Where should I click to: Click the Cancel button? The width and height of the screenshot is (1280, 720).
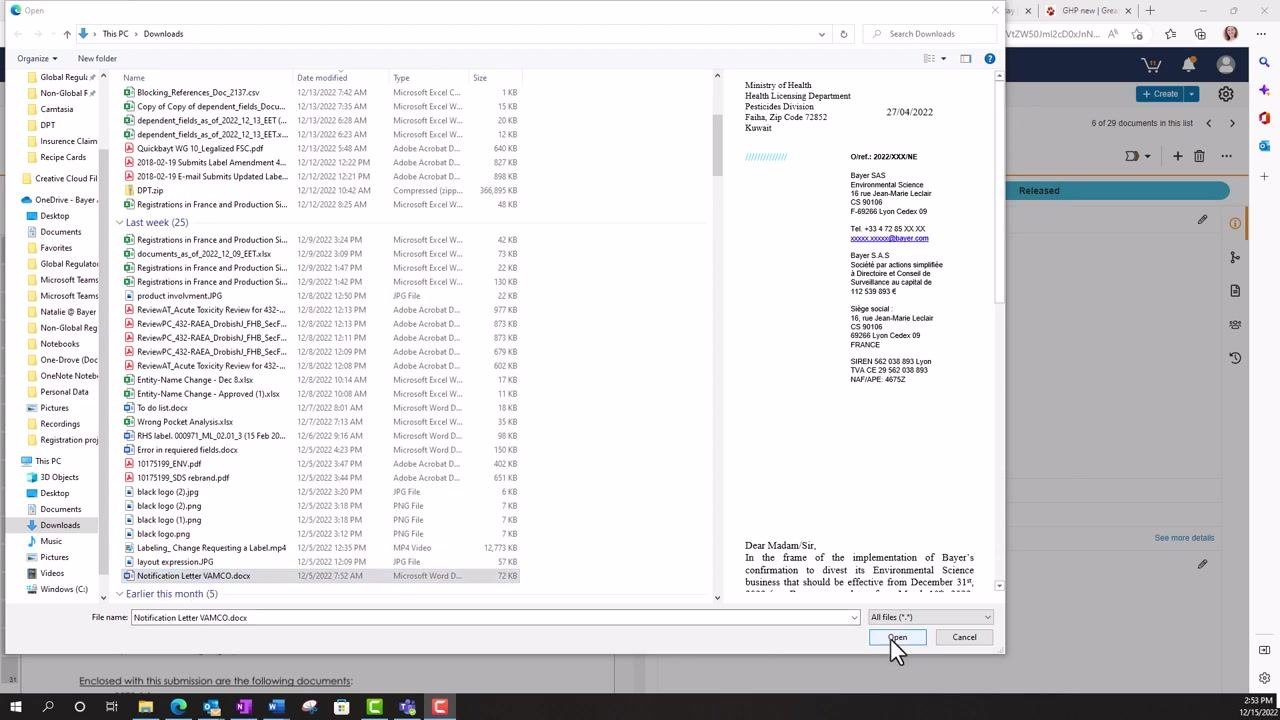[964, 638]
